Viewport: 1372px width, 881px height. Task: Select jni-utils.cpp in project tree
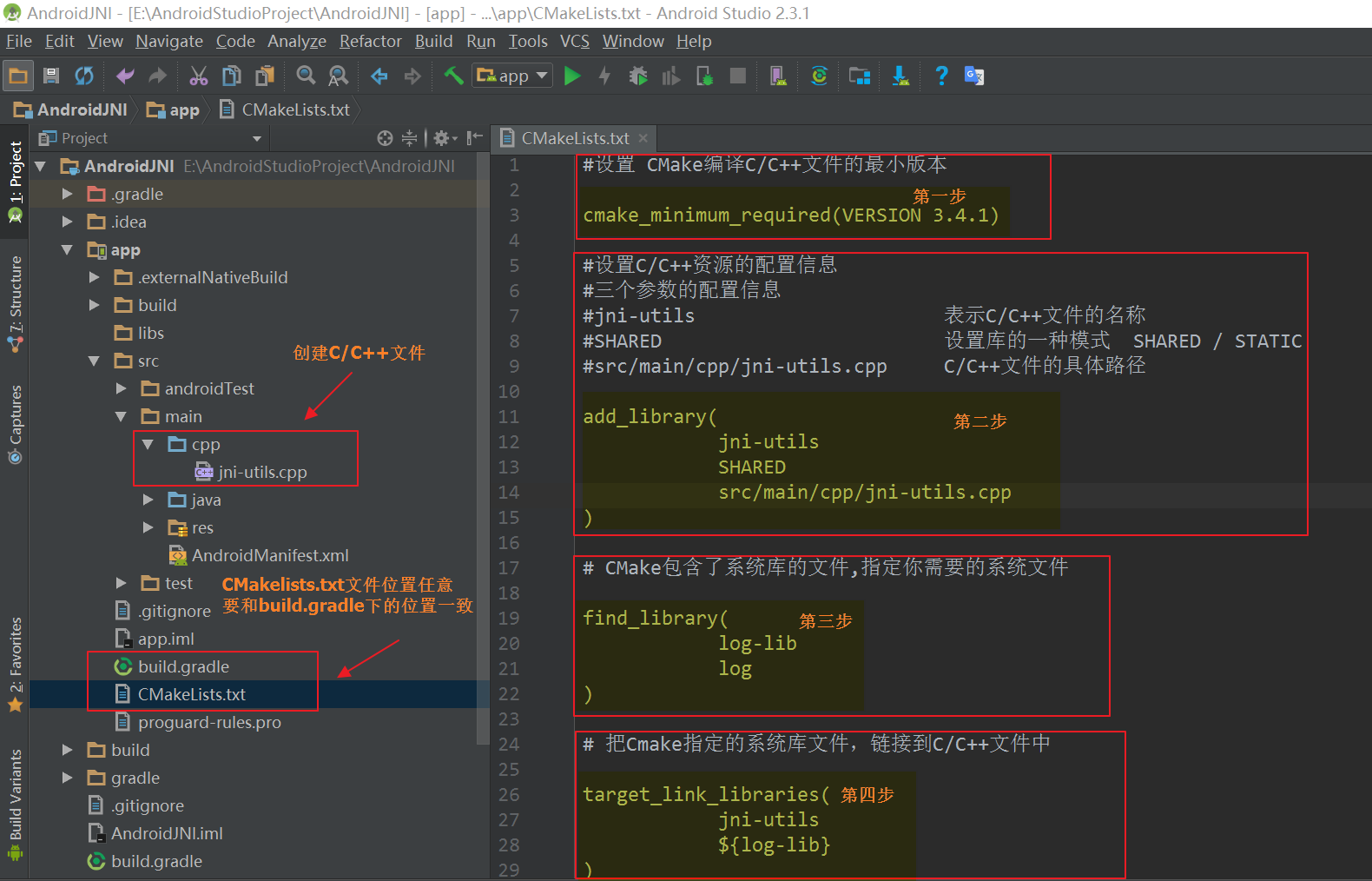(251, 472)
